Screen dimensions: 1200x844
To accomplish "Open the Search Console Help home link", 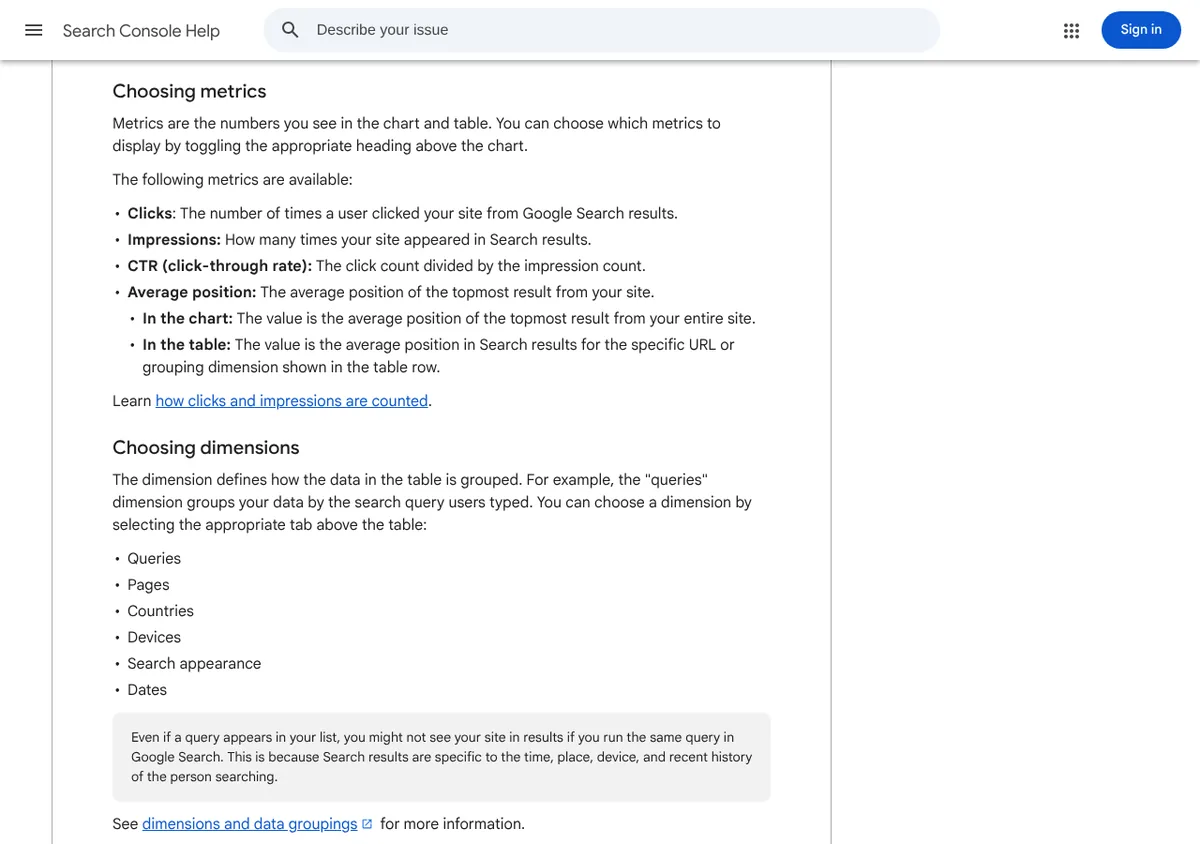I will click(x=141, y=31).
